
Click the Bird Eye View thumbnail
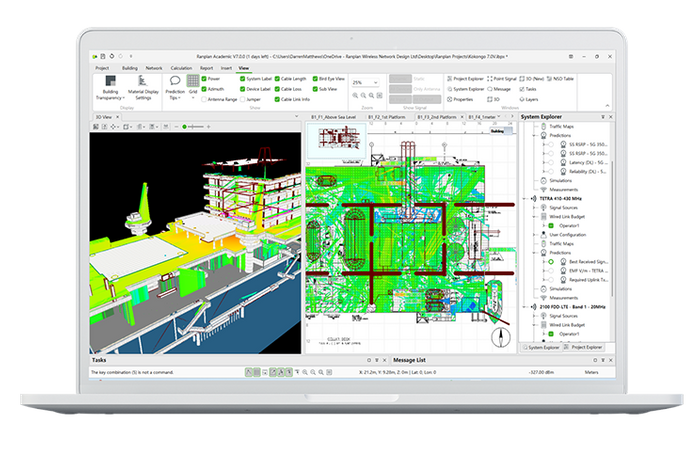pos(336,141)
